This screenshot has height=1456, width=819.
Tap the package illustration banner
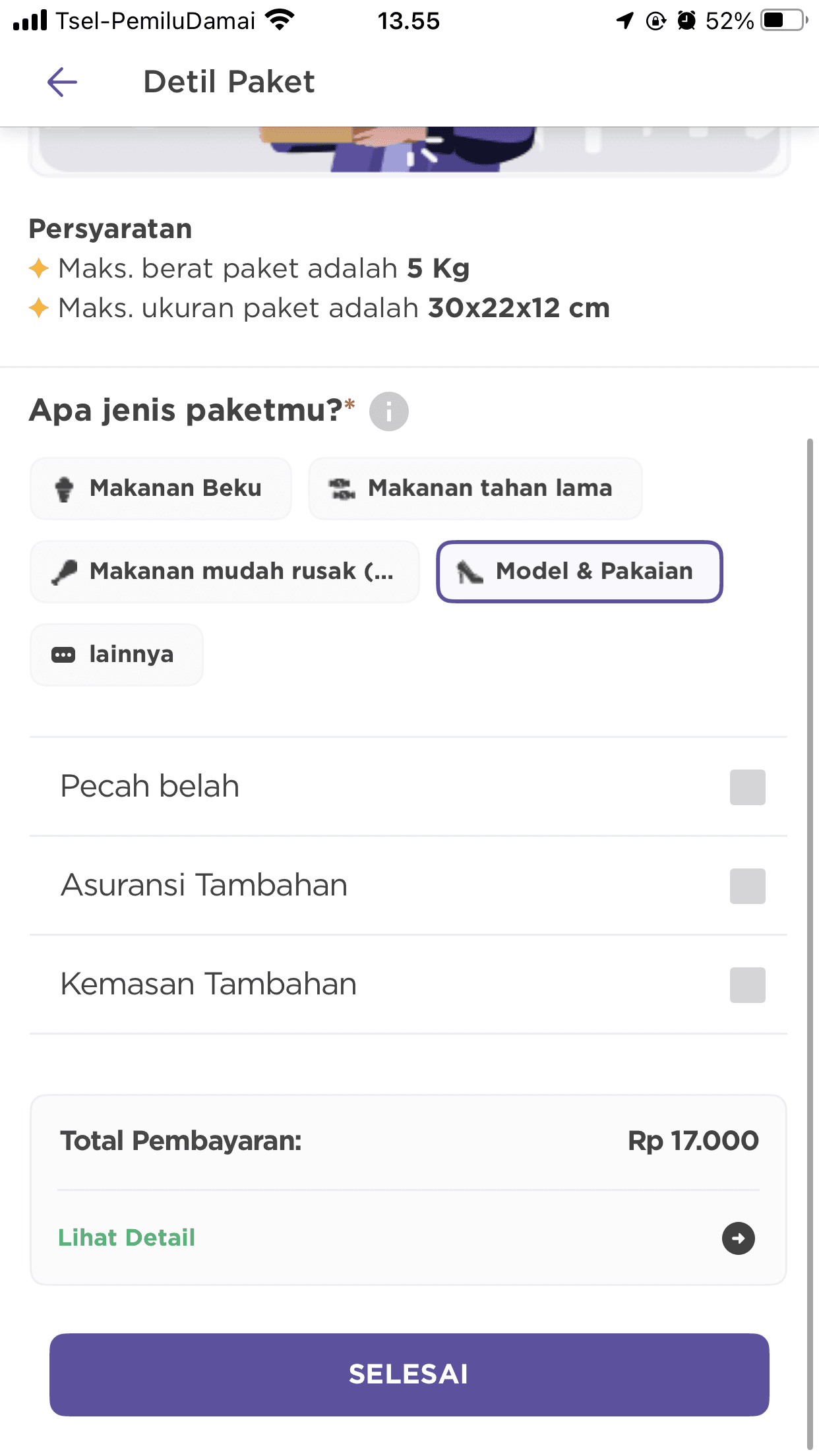click(x=409, y=152)
